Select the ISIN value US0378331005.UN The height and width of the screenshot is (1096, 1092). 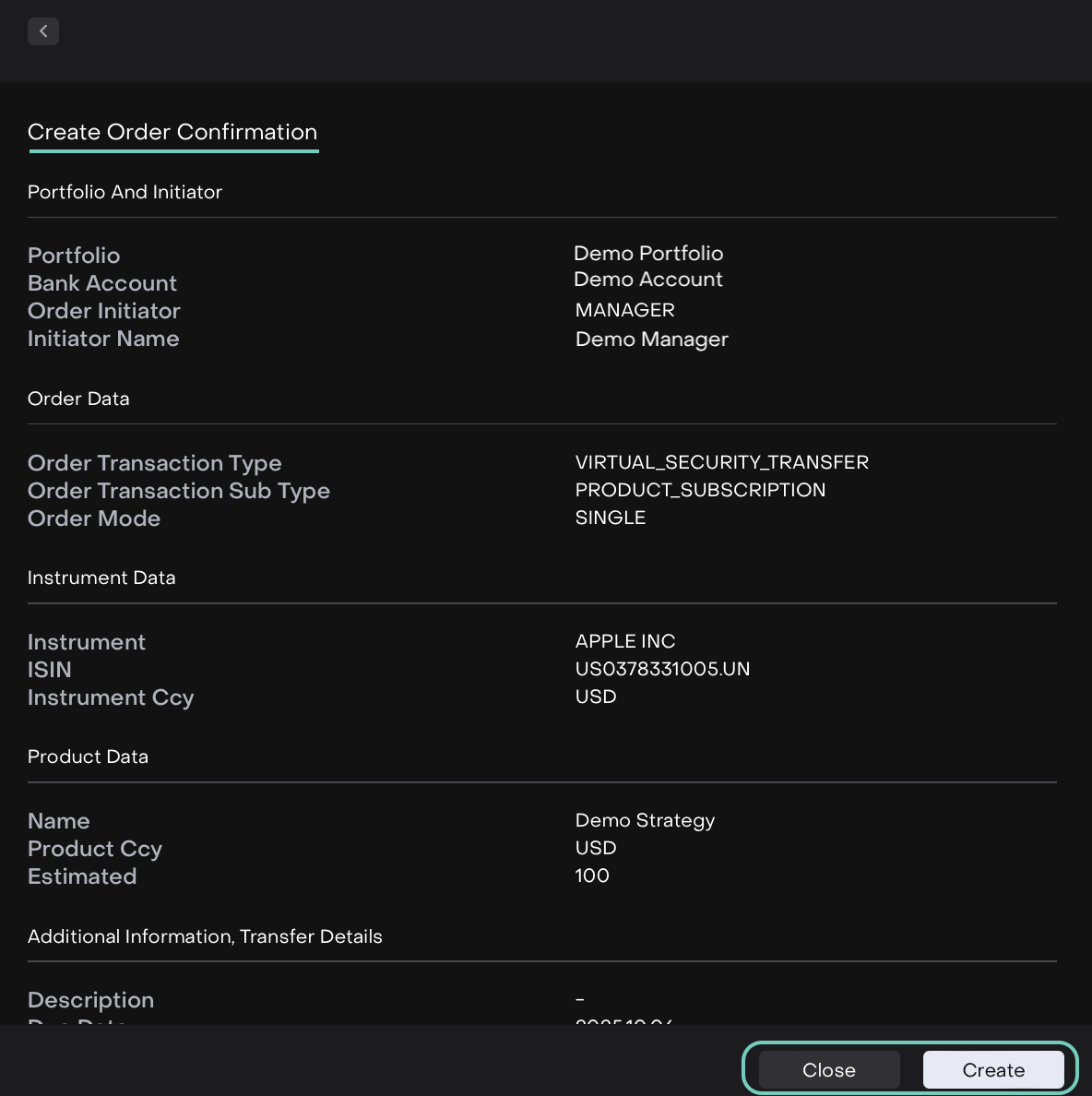click(x=662, y=669)
